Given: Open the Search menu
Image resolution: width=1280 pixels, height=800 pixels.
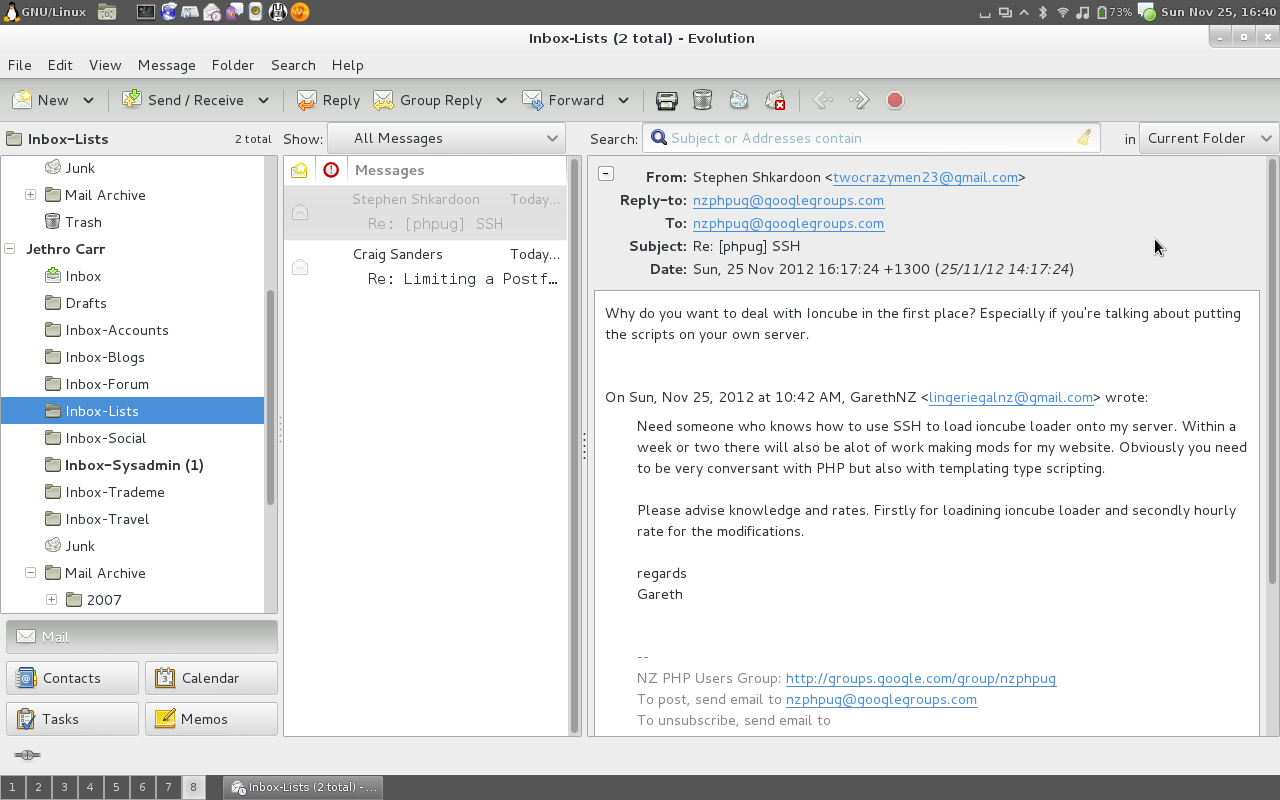Looking at the screenshot, I should 293,65.
